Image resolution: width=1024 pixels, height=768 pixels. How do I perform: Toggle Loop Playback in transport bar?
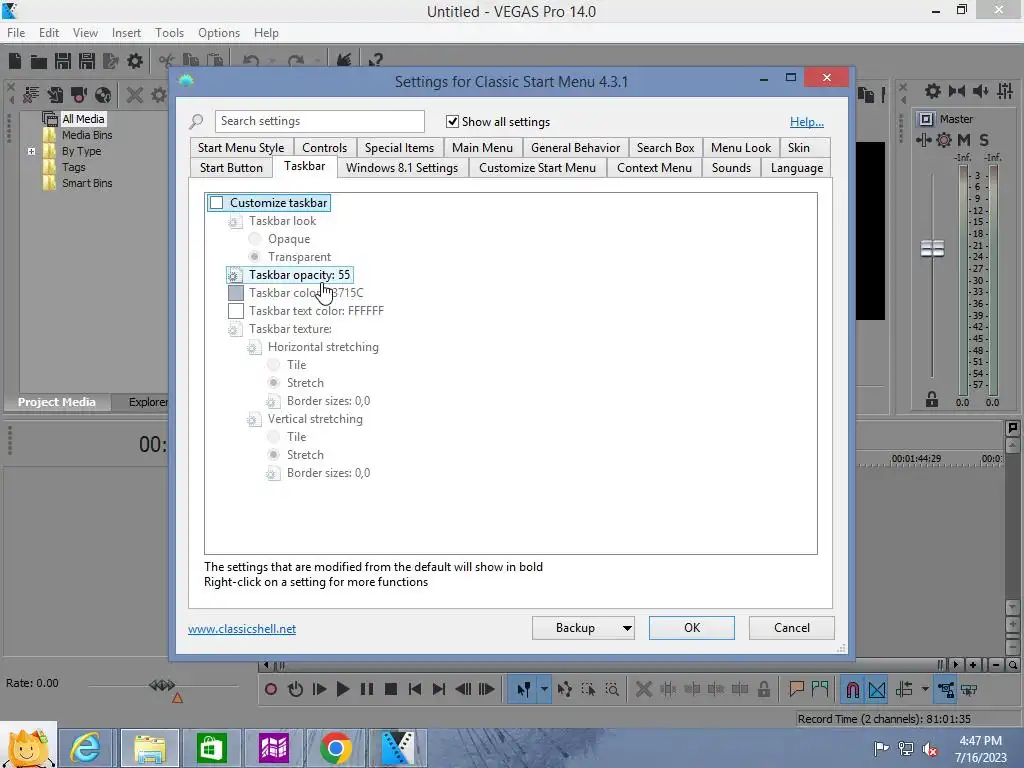pos(295,690)
